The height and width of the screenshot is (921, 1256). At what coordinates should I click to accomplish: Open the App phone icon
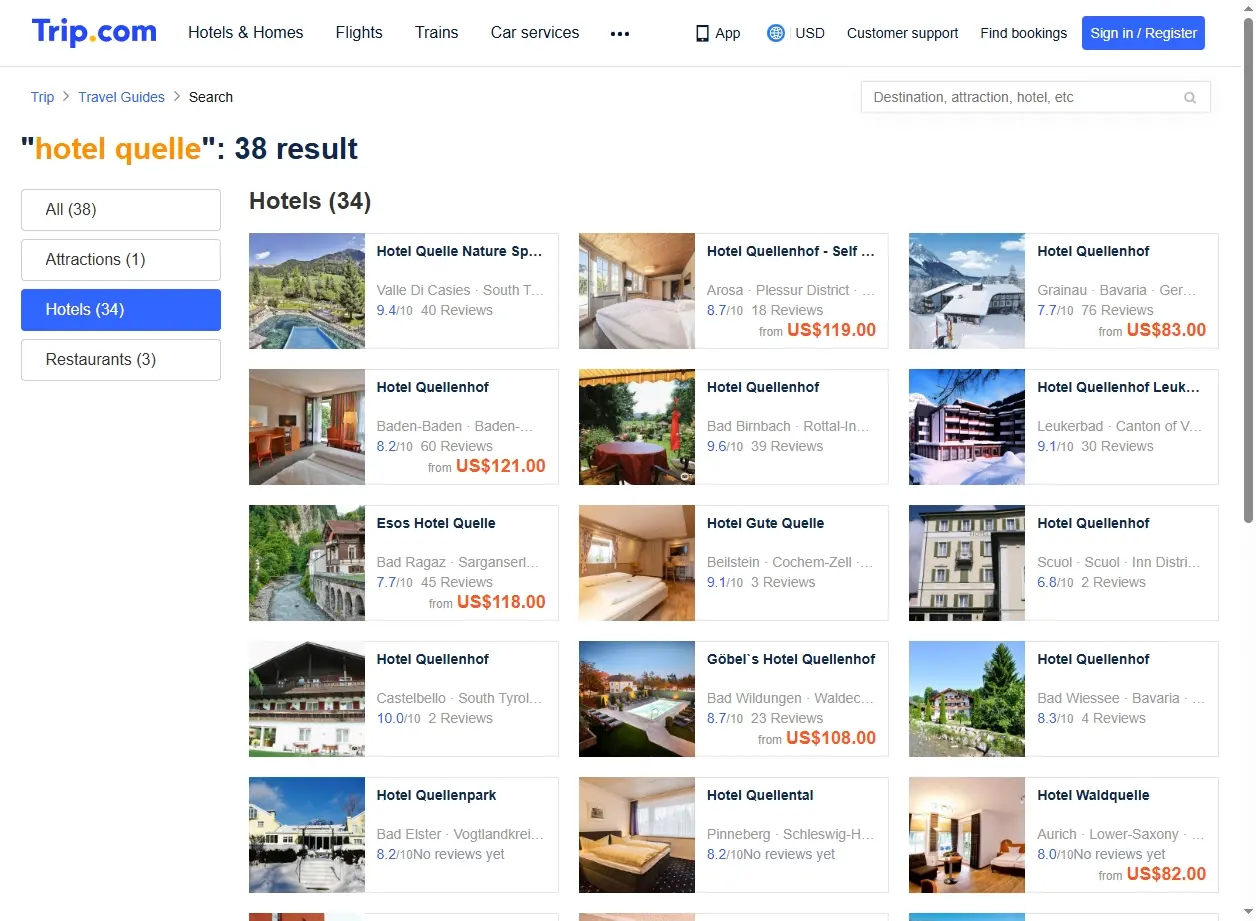[702, 33]
